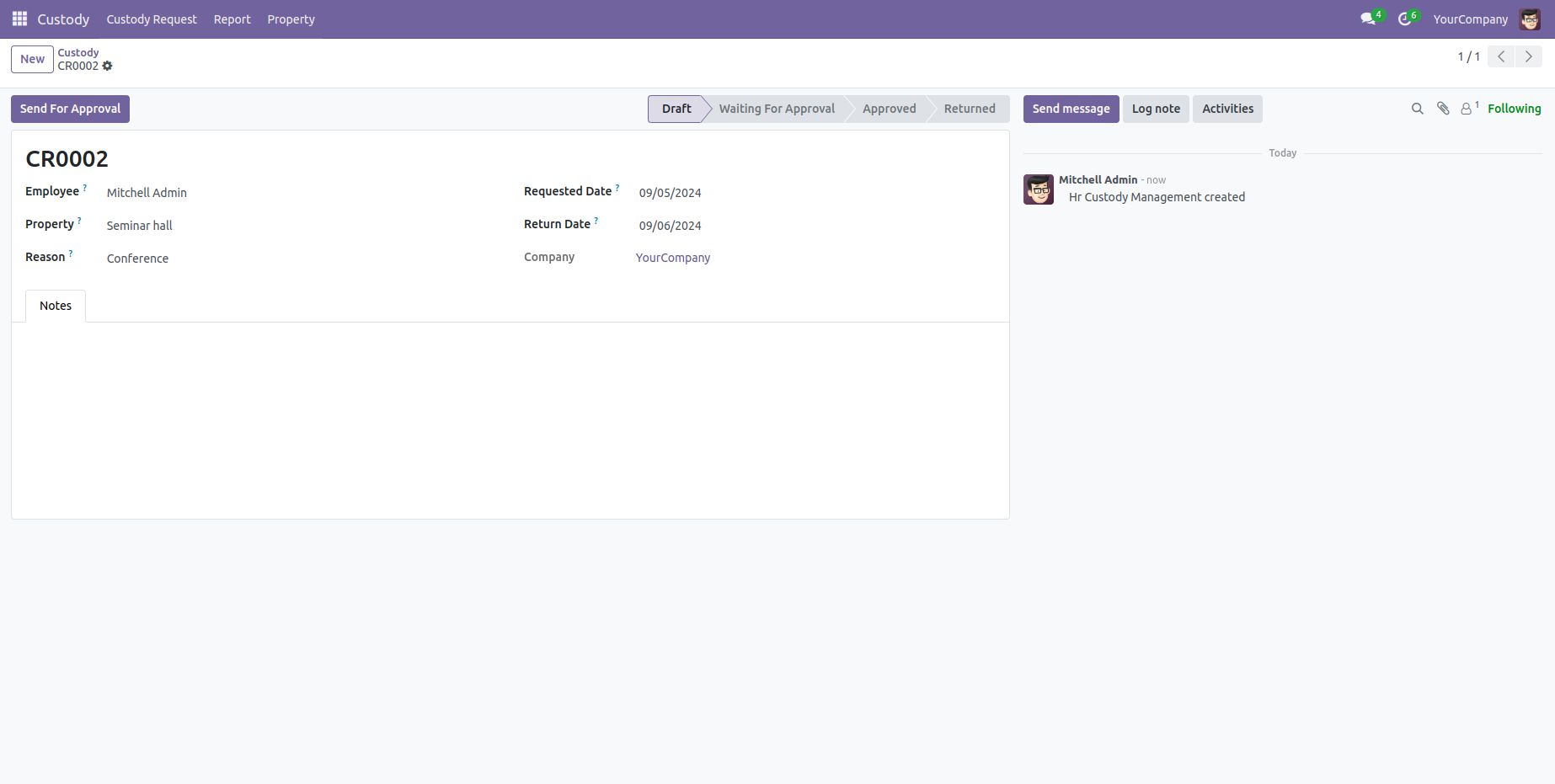Viewport: 1555px width, 784px height.
Task: Click the user avatar in top bar
Action: tap(1530, 19)
